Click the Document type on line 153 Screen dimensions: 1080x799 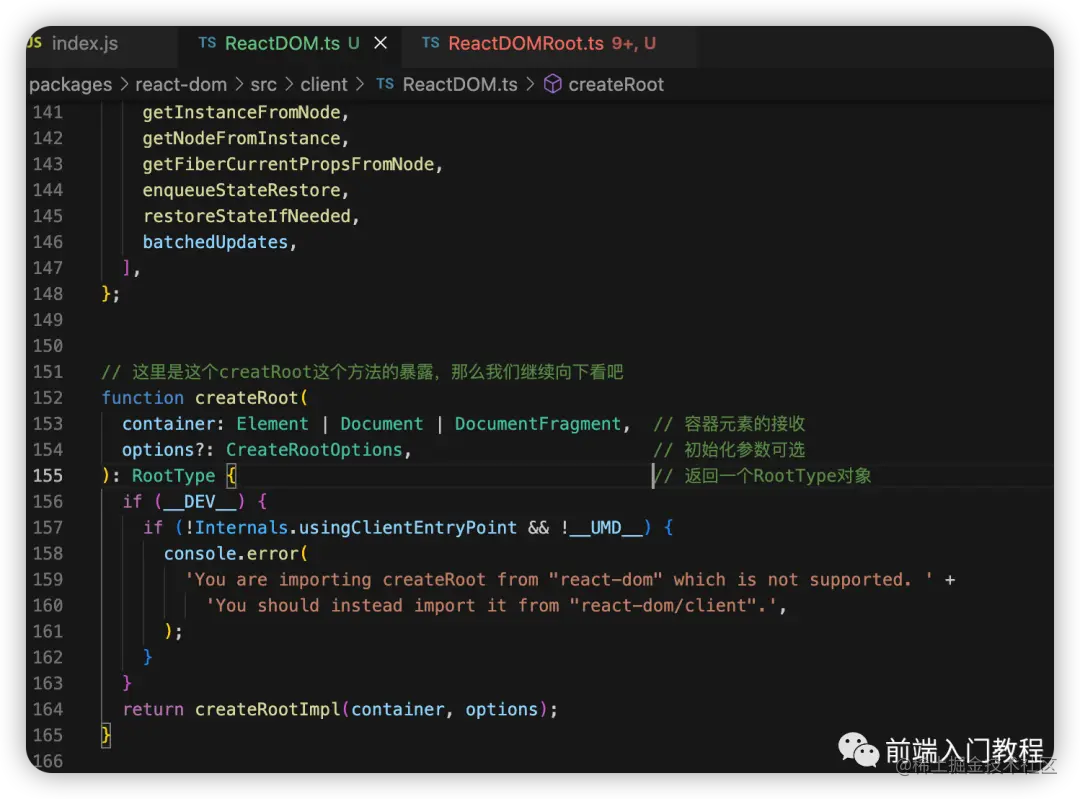pyautogui.click(x=382, y=424)
